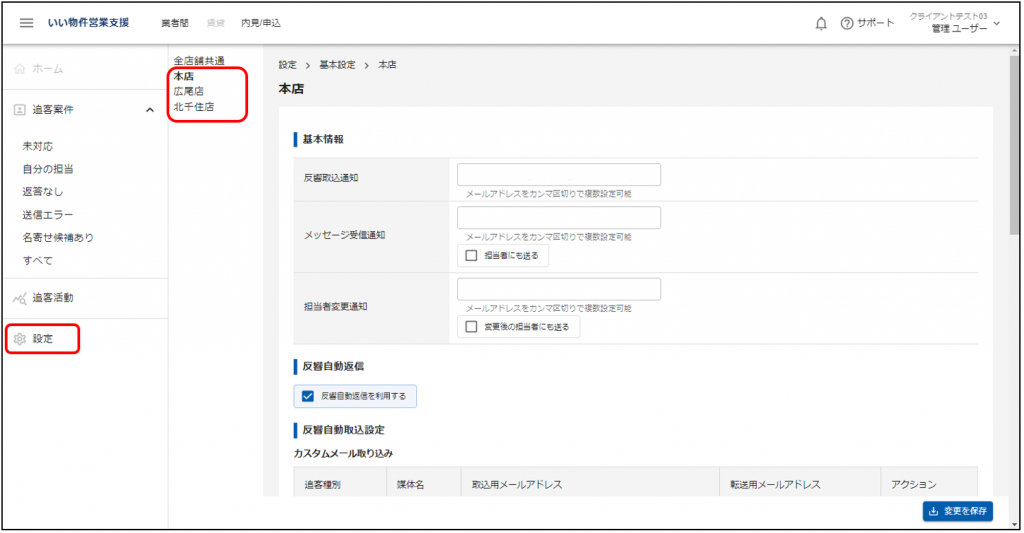Click the 追客案件 person card icon
Image resolution: width=1024 pixels, height=533 pixels.
[x=20, y=109]
